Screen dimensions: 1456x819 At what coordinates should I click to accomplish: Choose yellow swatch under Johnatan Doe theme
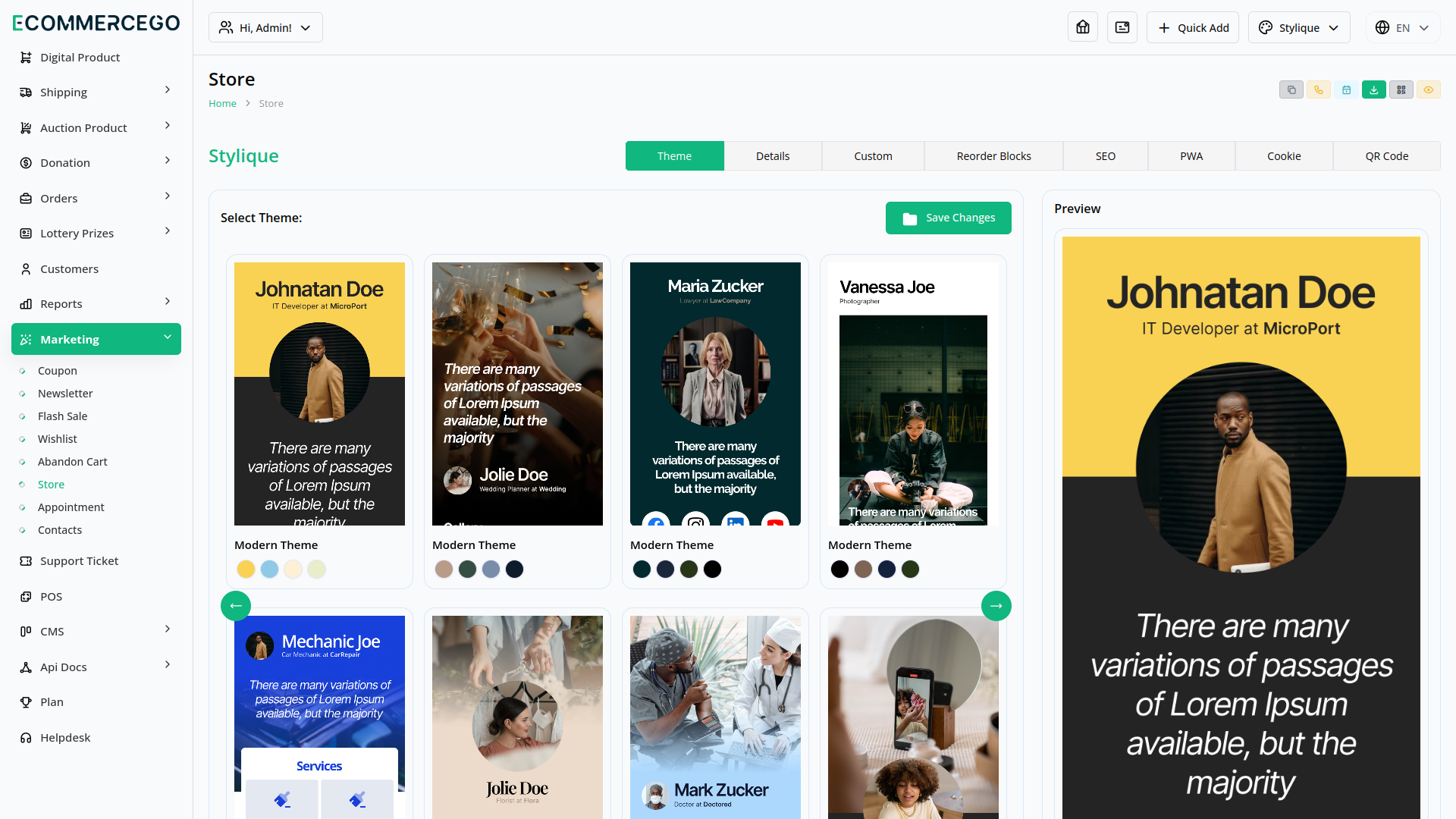point(246,569)
